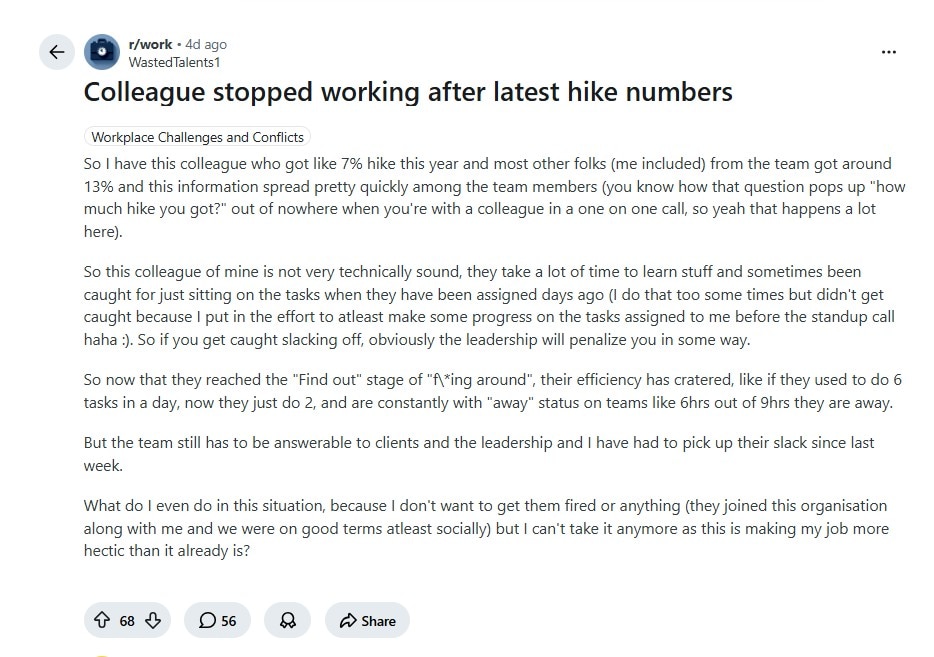Click paragraph starting 'What do I even do'
This screenshot has width=934, height=657.
click(x=486, y=528)
